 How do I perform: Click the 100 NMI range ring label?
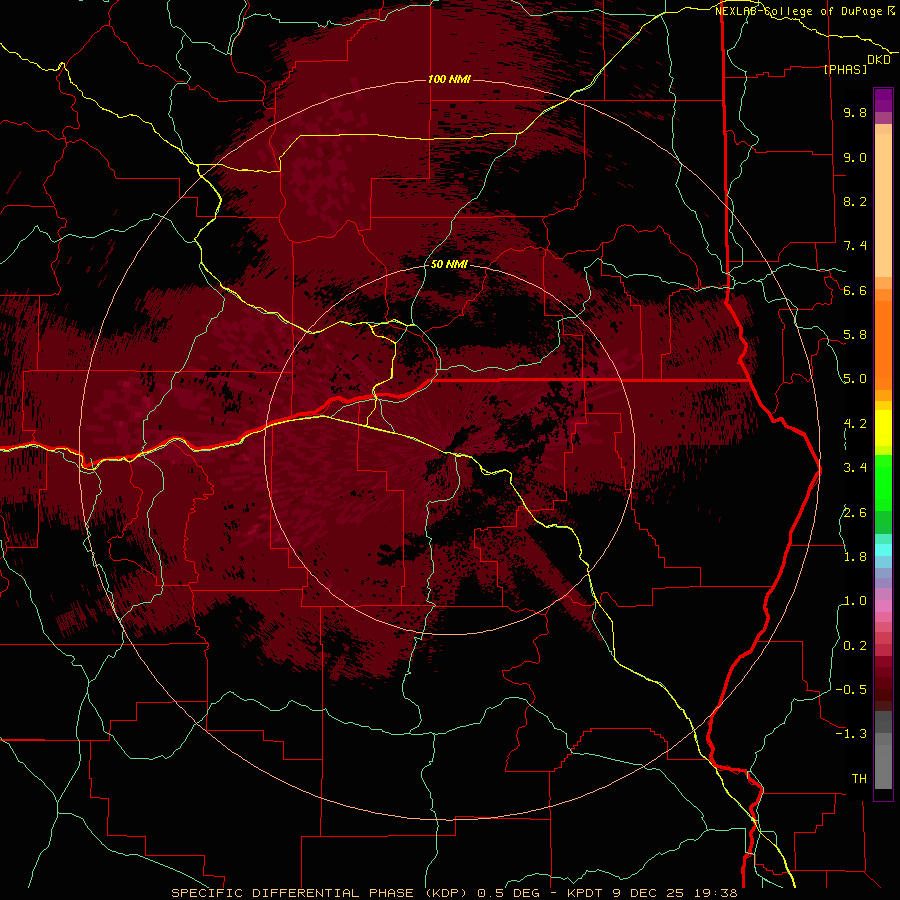[449, 79]
